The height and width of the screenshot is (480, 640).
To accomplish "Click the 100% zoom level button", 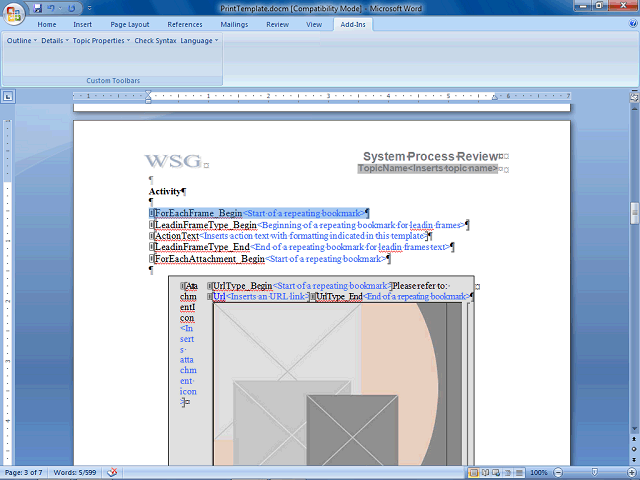I will coord(538,473).
